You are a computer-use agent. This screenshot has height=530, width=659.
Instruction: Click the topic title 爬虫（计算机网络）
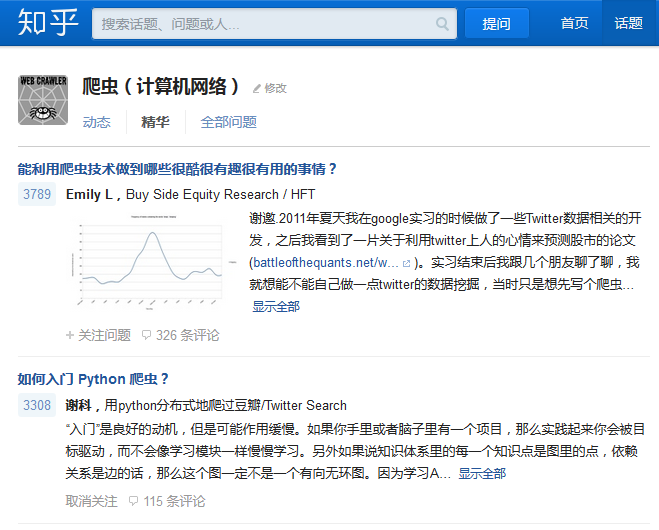[x=161, y=87]
